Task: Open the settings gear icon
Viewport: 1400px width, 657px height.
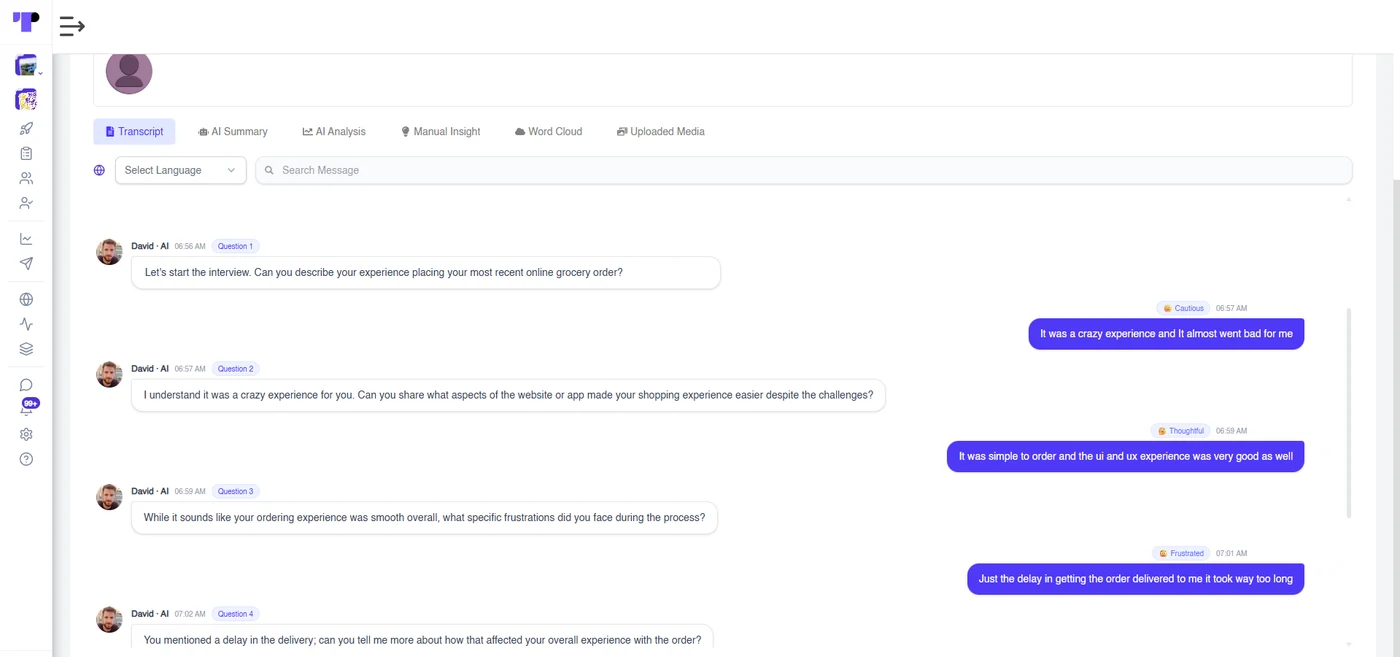Action: pos(26,434)
